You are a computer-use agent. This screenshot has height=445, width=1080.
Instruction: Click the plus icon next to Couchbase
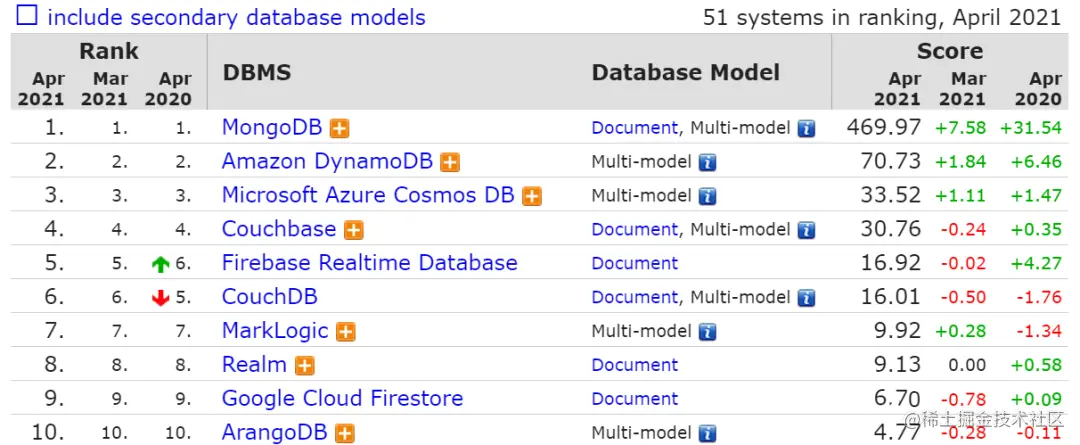point(354,231)
